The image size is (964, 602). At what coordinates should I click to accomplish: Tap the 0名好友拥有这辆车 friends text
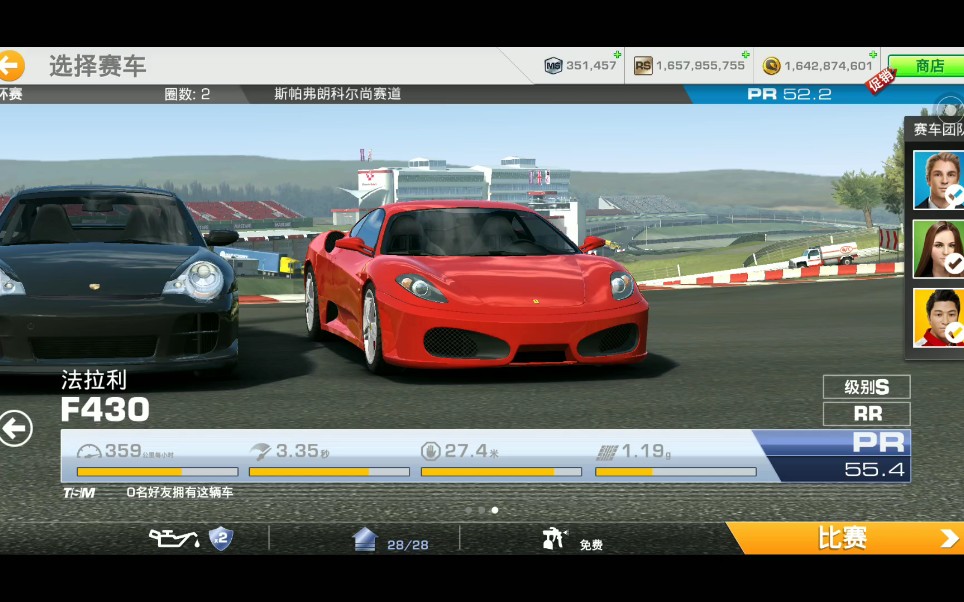(x=180, y=493)
